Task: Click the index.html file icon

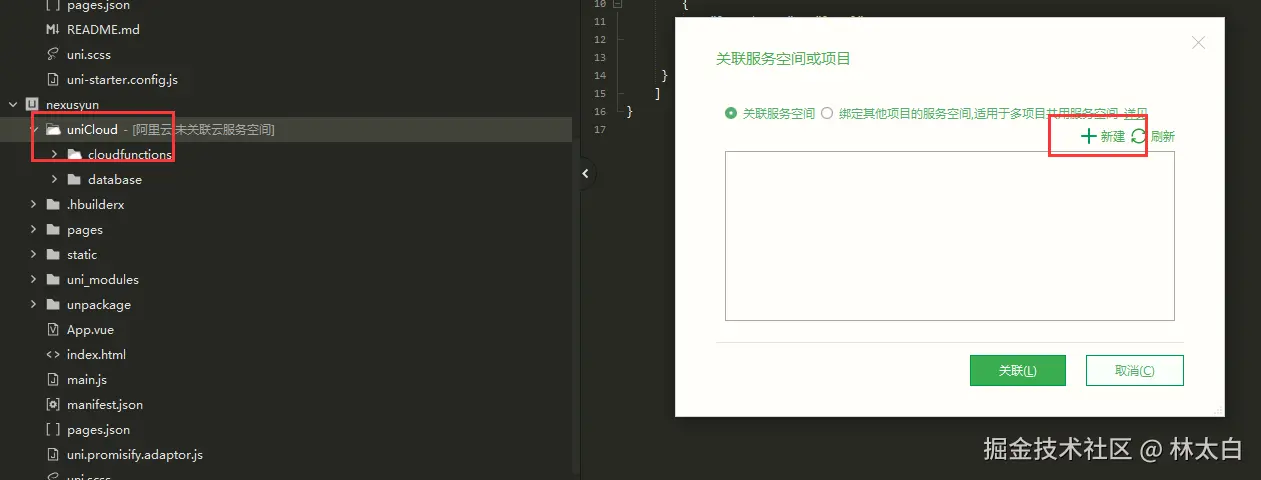Action: (x=53, y=354)
